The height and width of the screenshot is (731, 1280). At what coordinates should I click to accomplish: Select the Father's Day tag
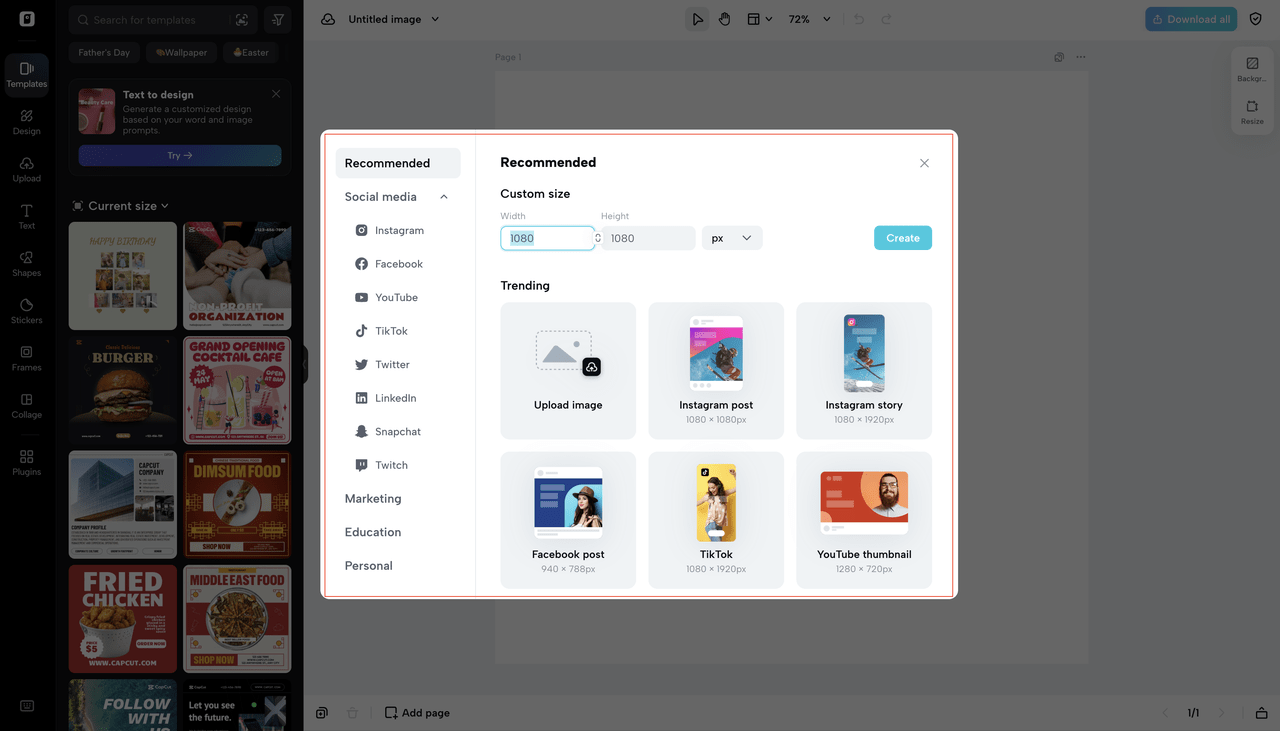point(104,52)
